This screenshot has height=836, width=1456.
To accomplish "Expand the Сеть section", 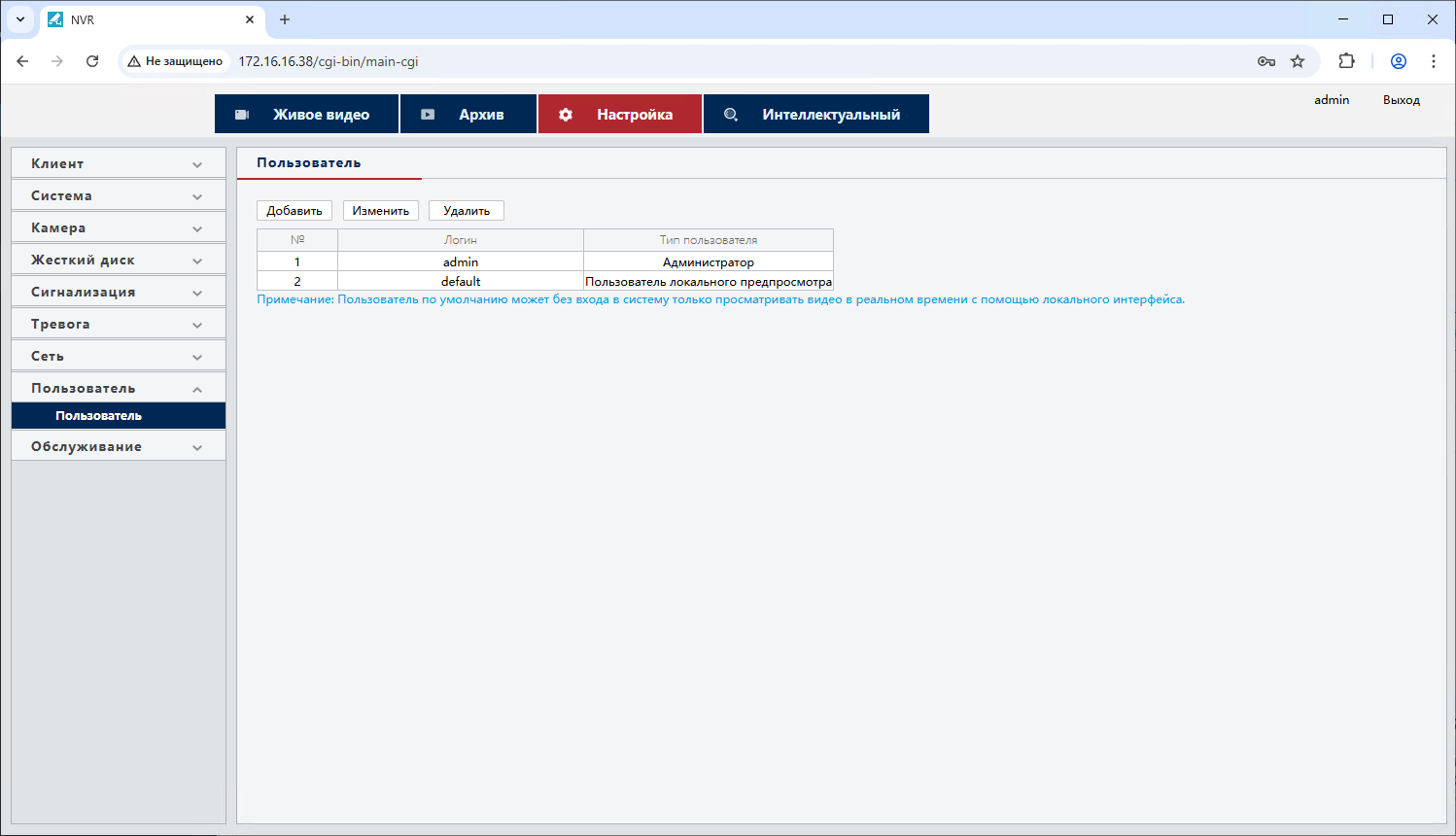I will pos(119,356).
